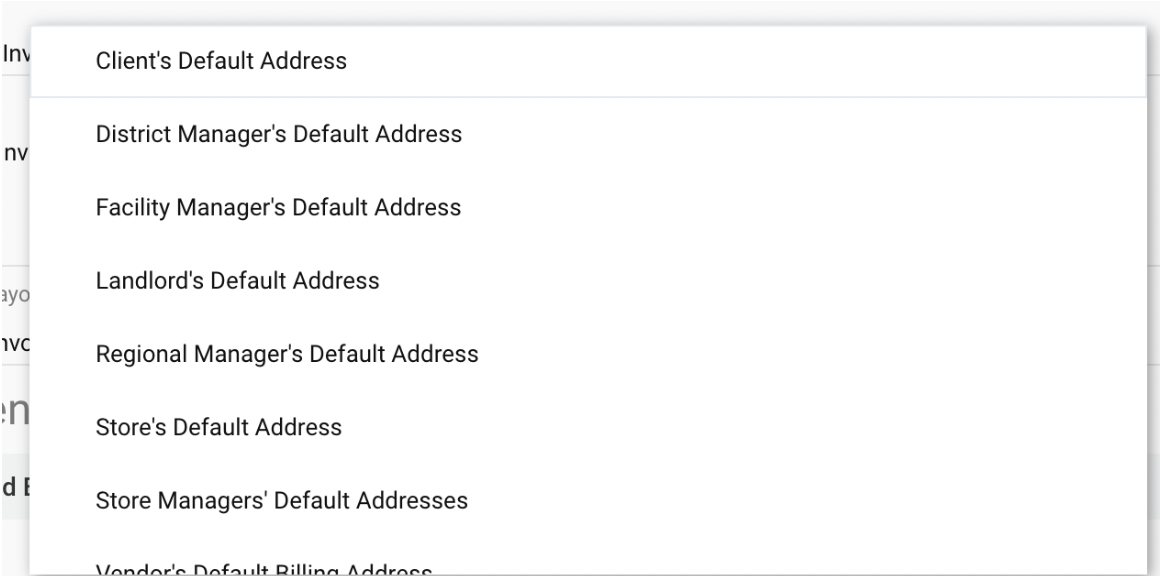The height and width of the screenshot is (576, 1160).
Task: Choose District Manager's Default Address
Action: tap(279, 134)
